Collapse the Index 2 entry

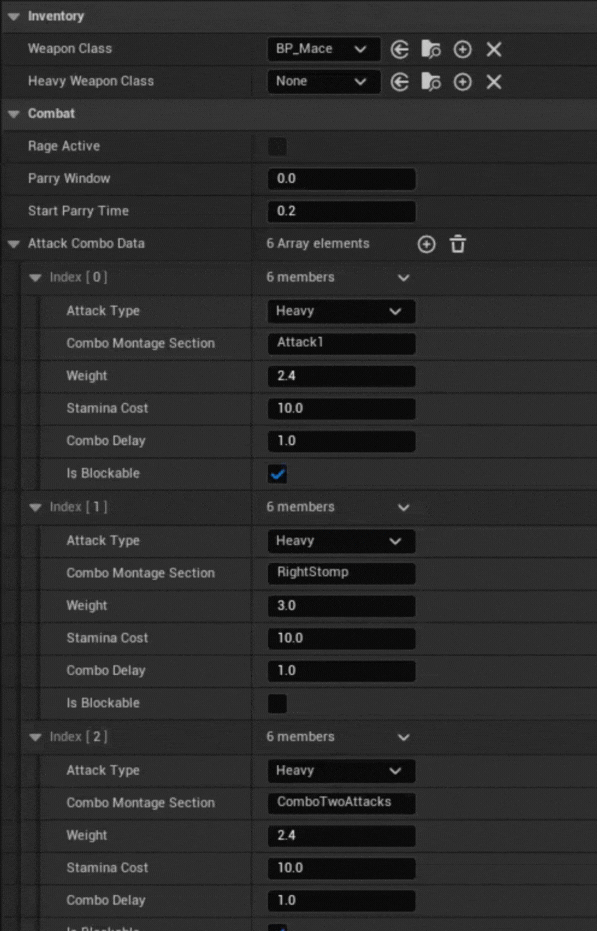(x=38, y=736)
